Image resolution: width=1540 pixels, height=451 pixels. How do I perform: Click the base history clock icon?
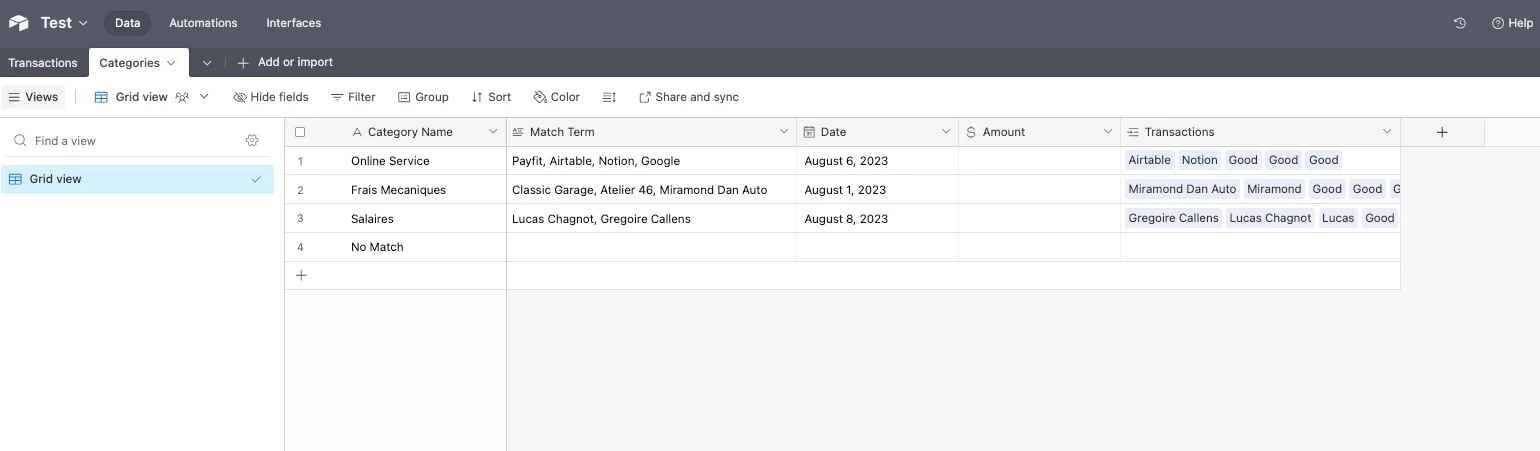tap(1460, 23)
